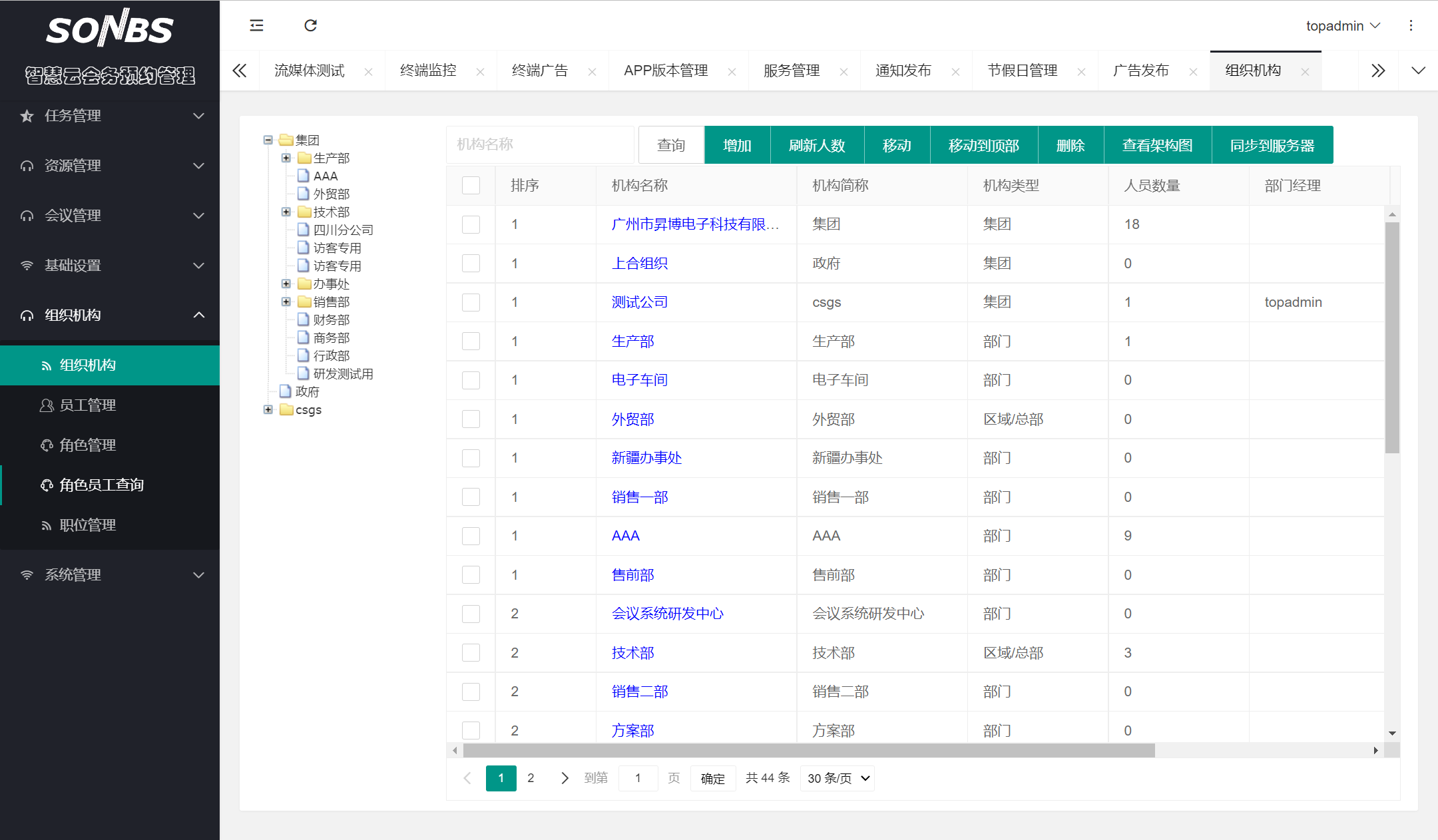Open the 30 条/页 page size dropdown
Screen dimensions: 1438x840
coord(838,778)
